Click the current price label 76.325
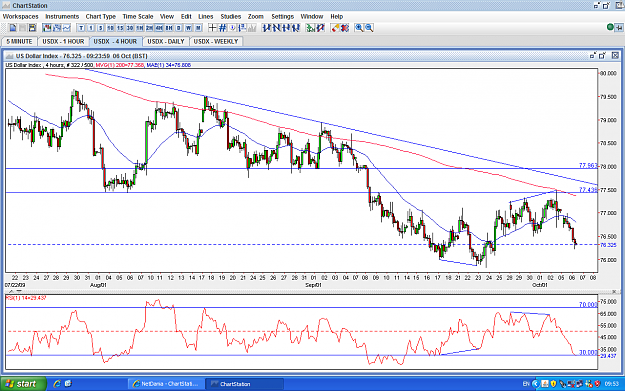Image resolution: width=625 pixels, height=391 pixels. pyautogui.click(x=608, y=245)
